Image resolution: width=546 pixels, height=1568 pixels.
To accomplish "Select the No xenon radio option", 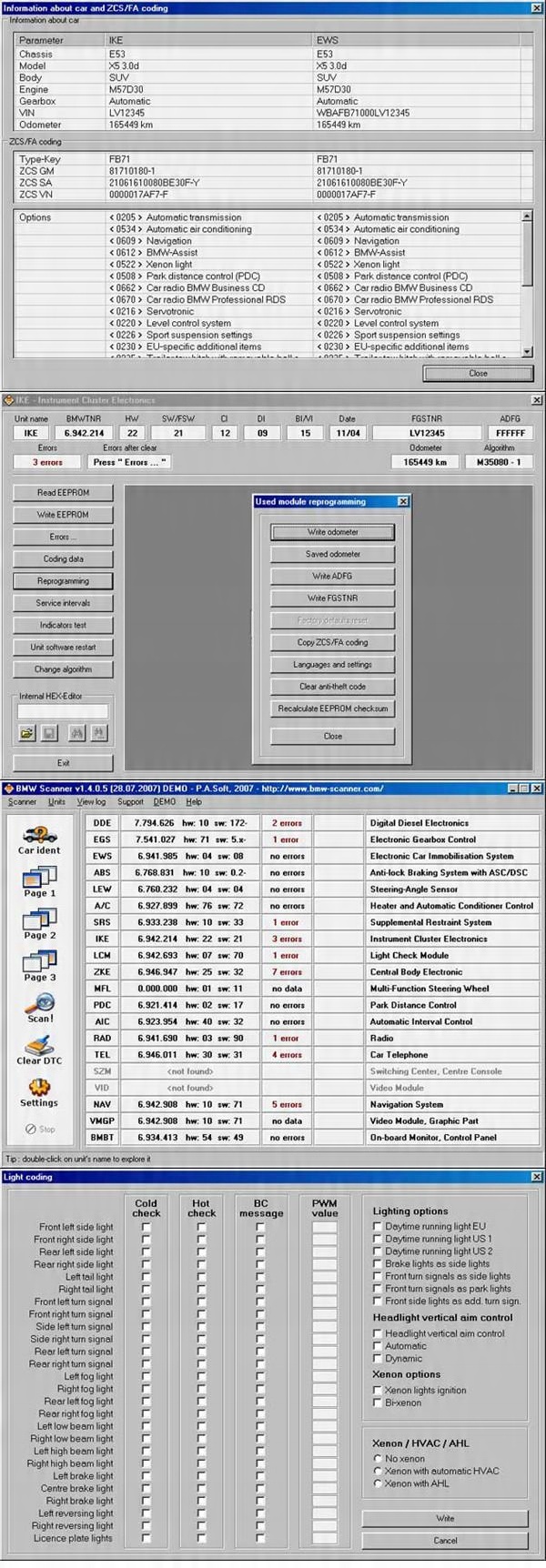I will click(x=378, y=1458).
